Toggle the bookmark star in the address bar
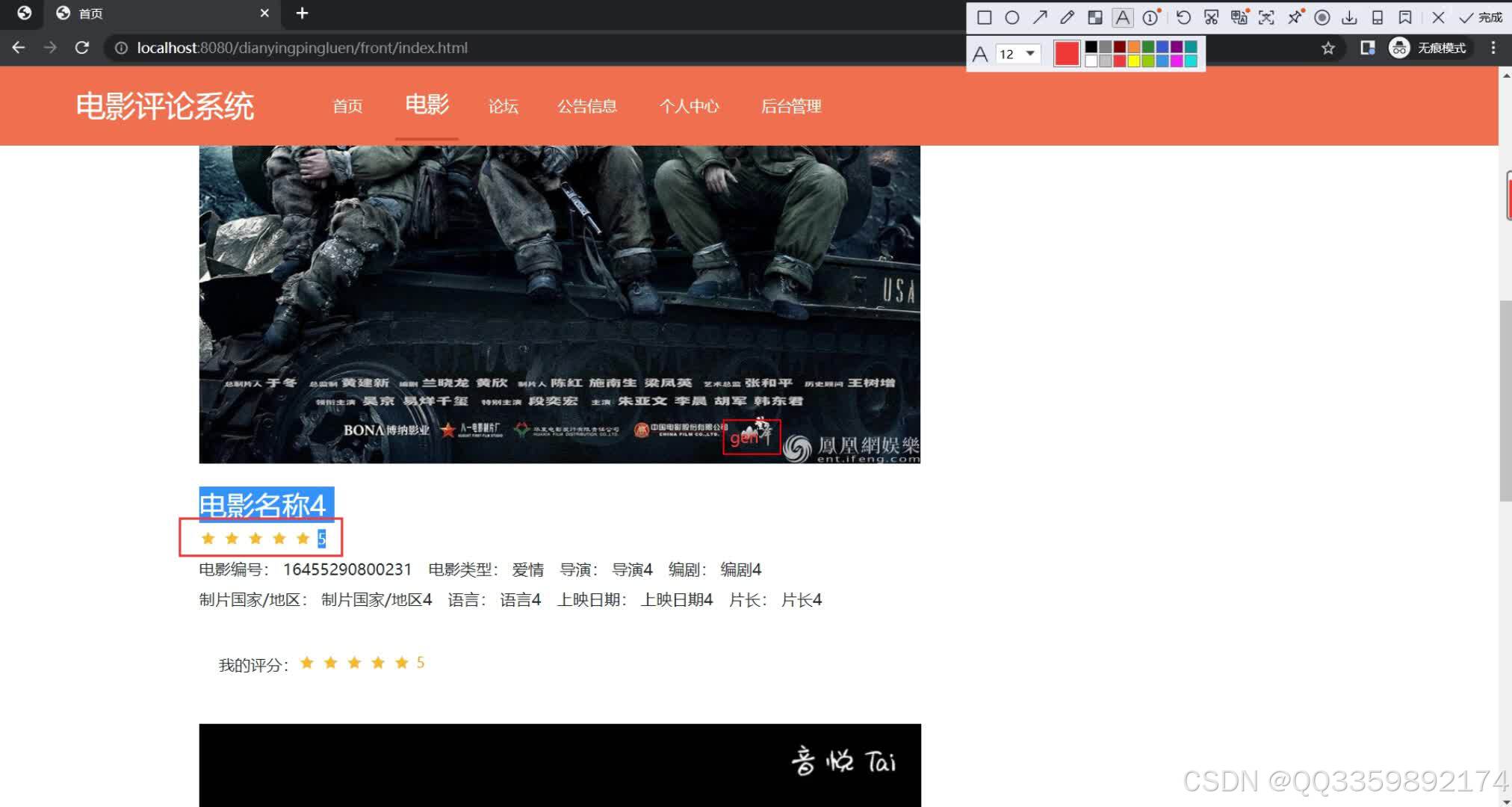 [1328, 48]
